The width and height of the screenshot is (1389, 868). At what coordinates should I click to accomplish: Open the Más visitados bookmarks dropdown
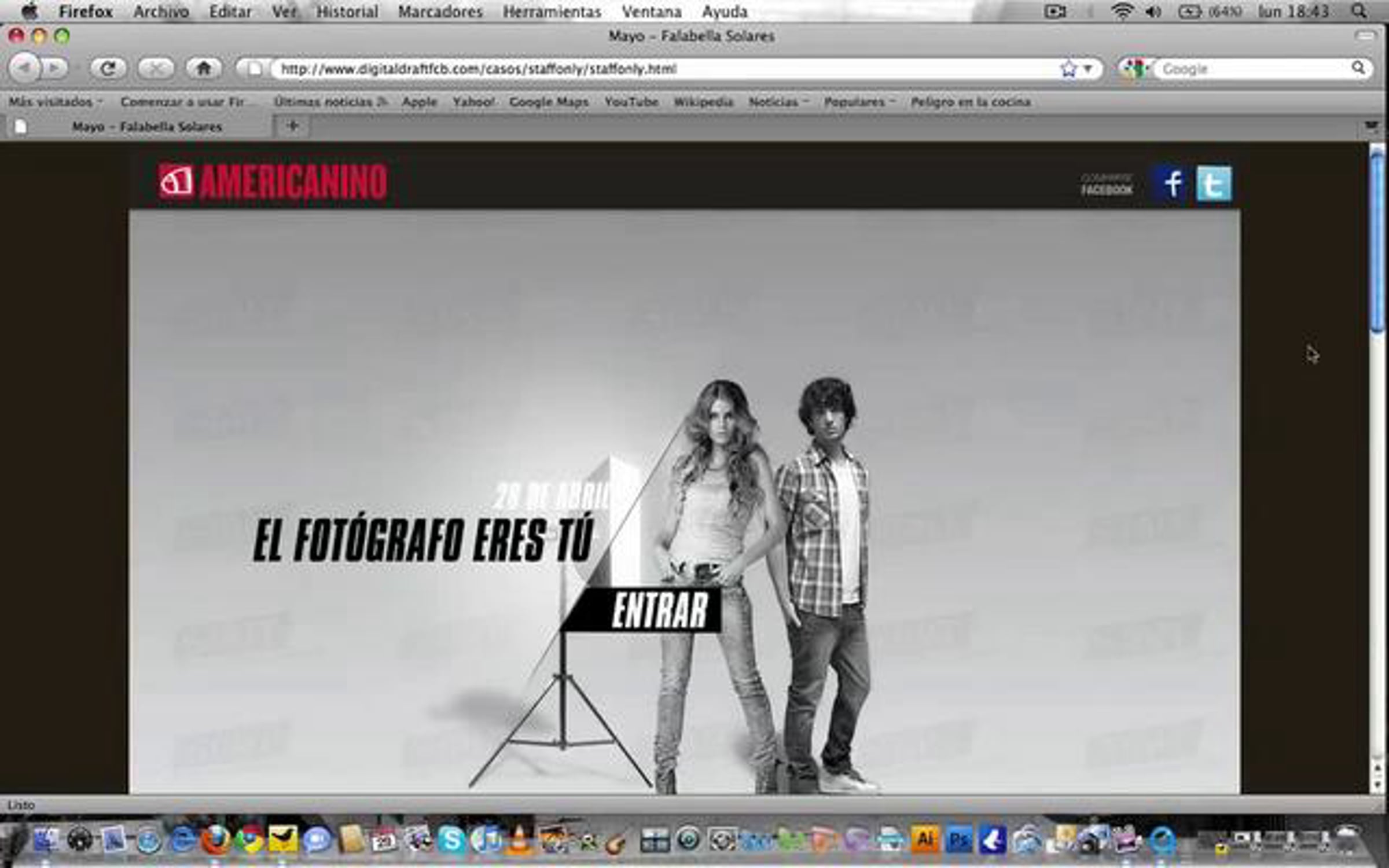coord(55,102)
